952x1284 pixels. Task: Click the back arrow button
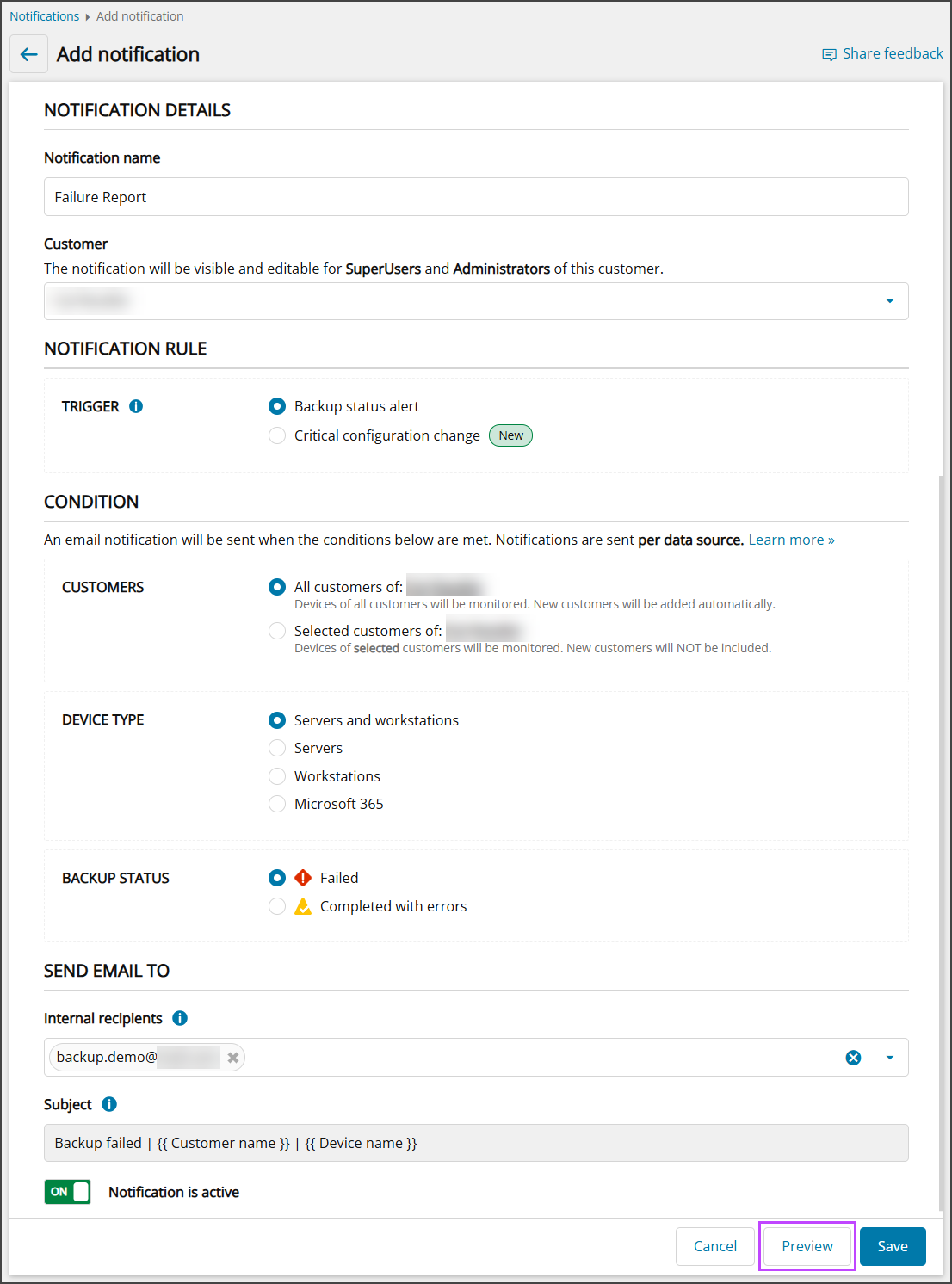[28, 54]
